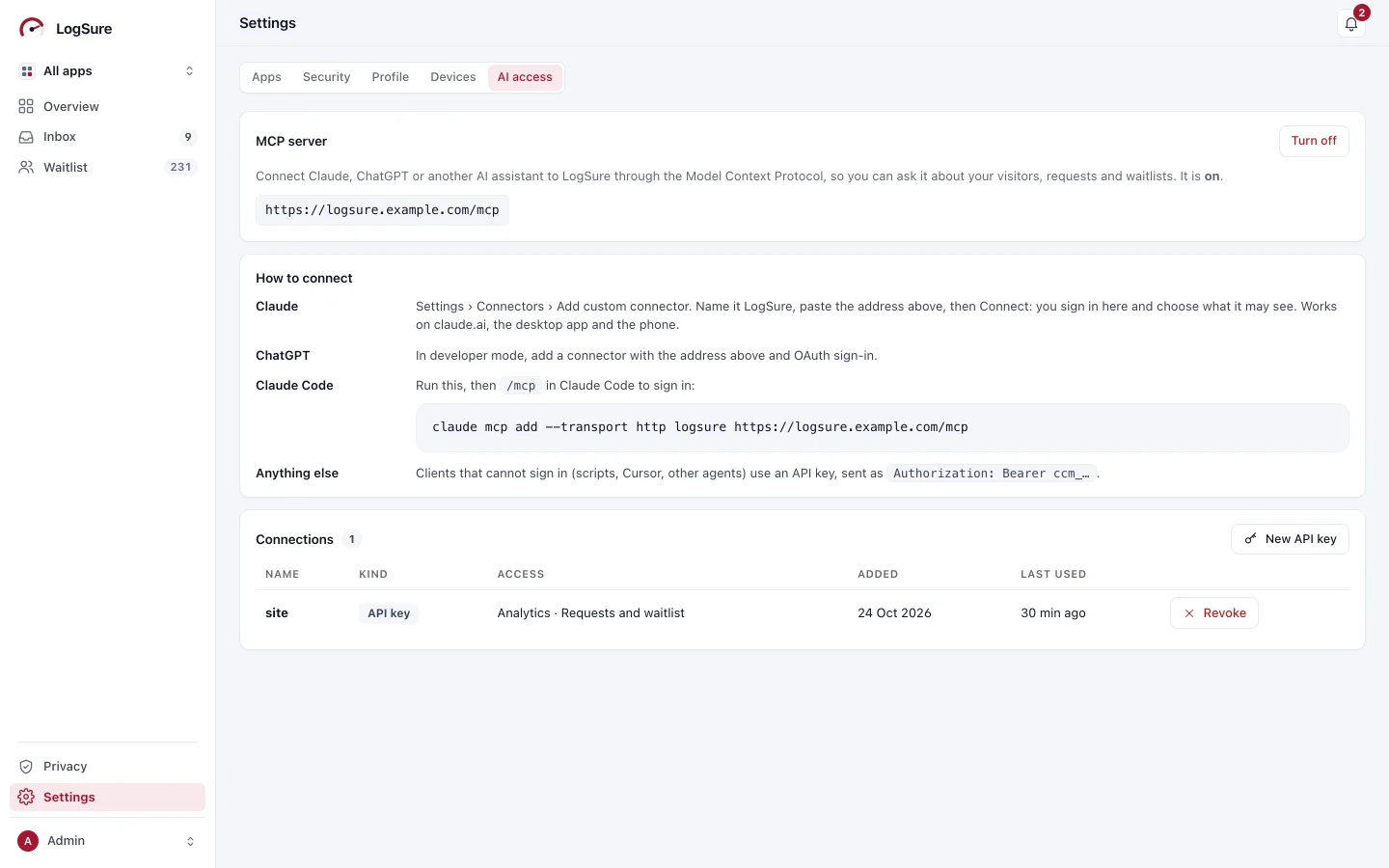
Task: Click the Settings gear icon
Action: (26, 798)
